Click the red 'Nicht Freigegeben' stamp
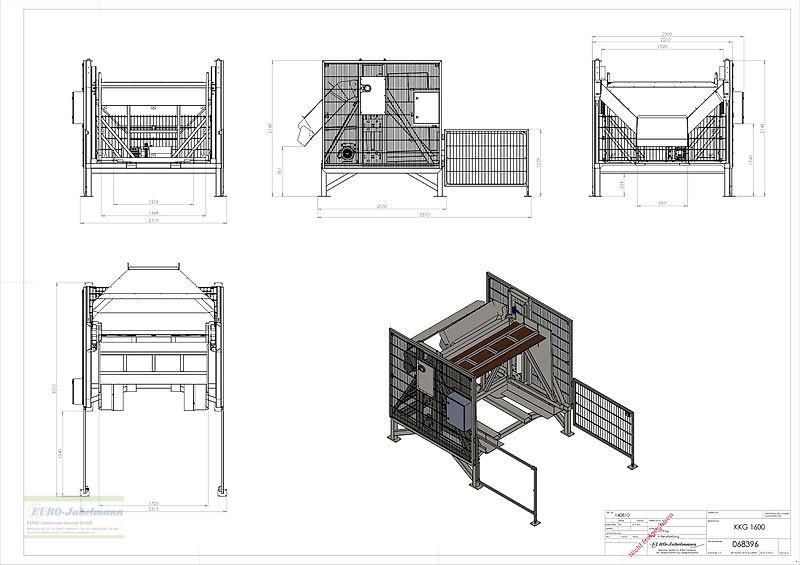 [649, 532]
